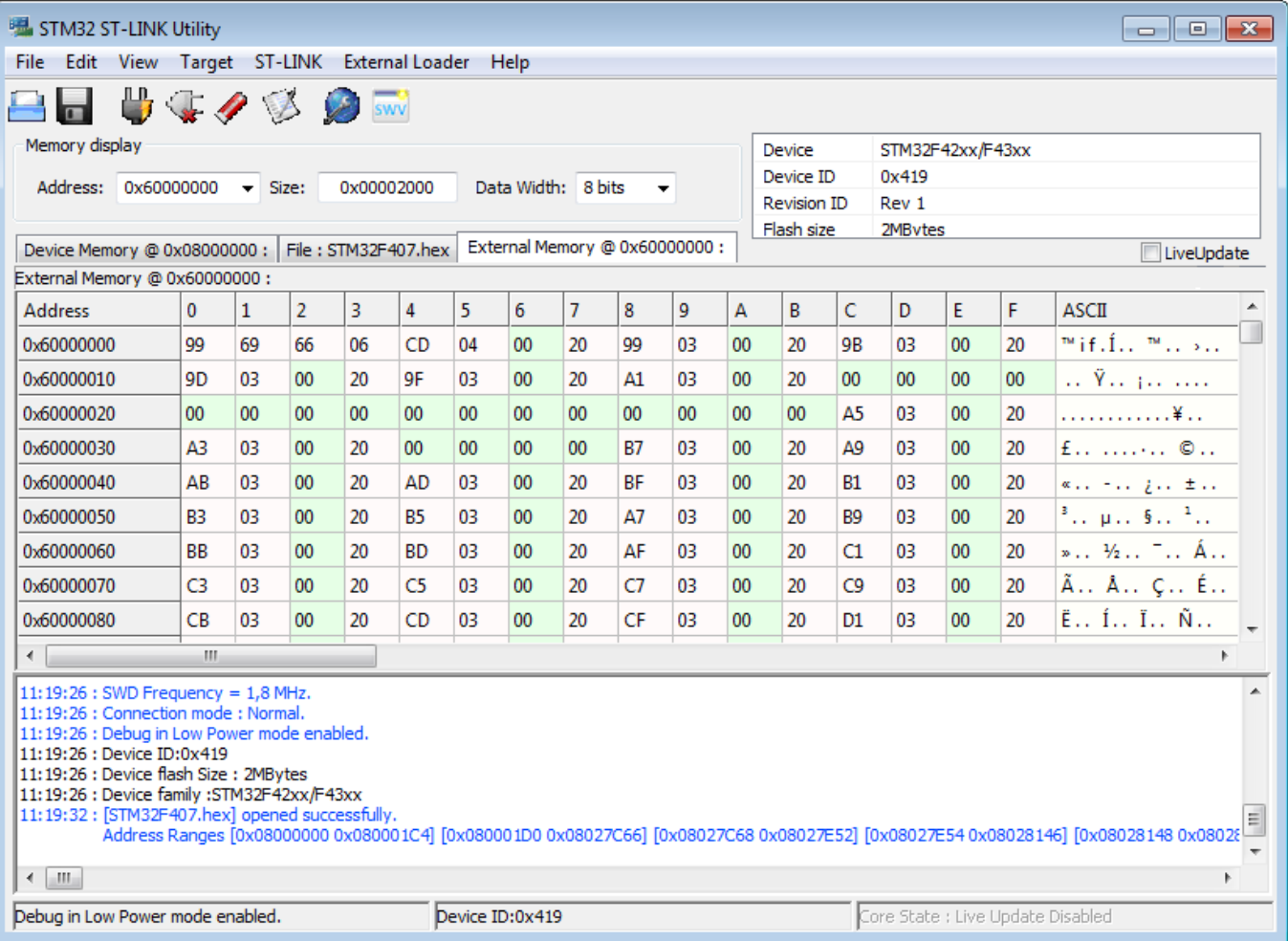
Task: Select row address 0x60000020
Action: tap(99, 414)
